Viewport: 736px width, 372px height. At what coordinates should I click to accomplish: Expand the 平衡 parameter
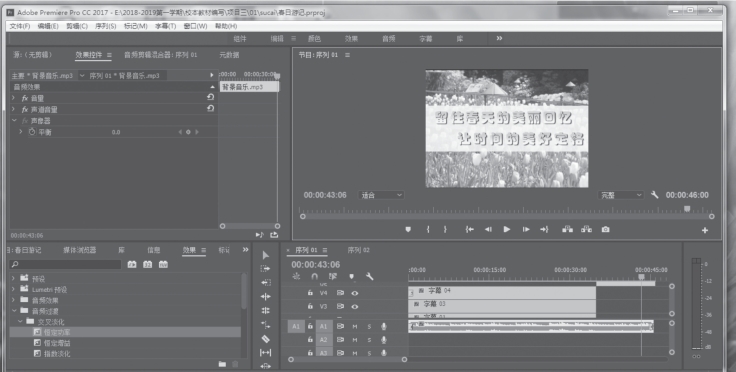(21, 132)
